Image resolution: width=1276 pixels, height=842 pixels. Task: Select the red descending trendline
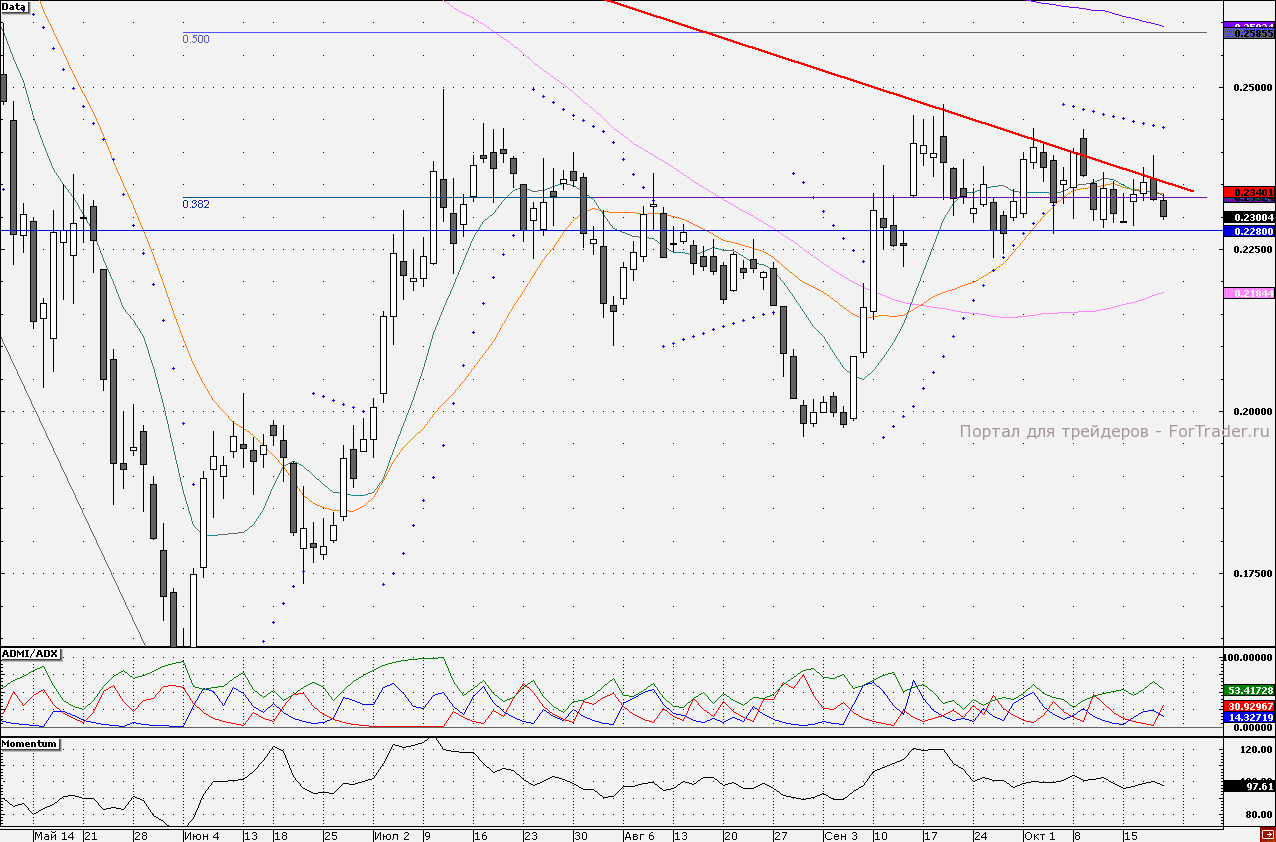pyautogui.click(x=900, y=96)
